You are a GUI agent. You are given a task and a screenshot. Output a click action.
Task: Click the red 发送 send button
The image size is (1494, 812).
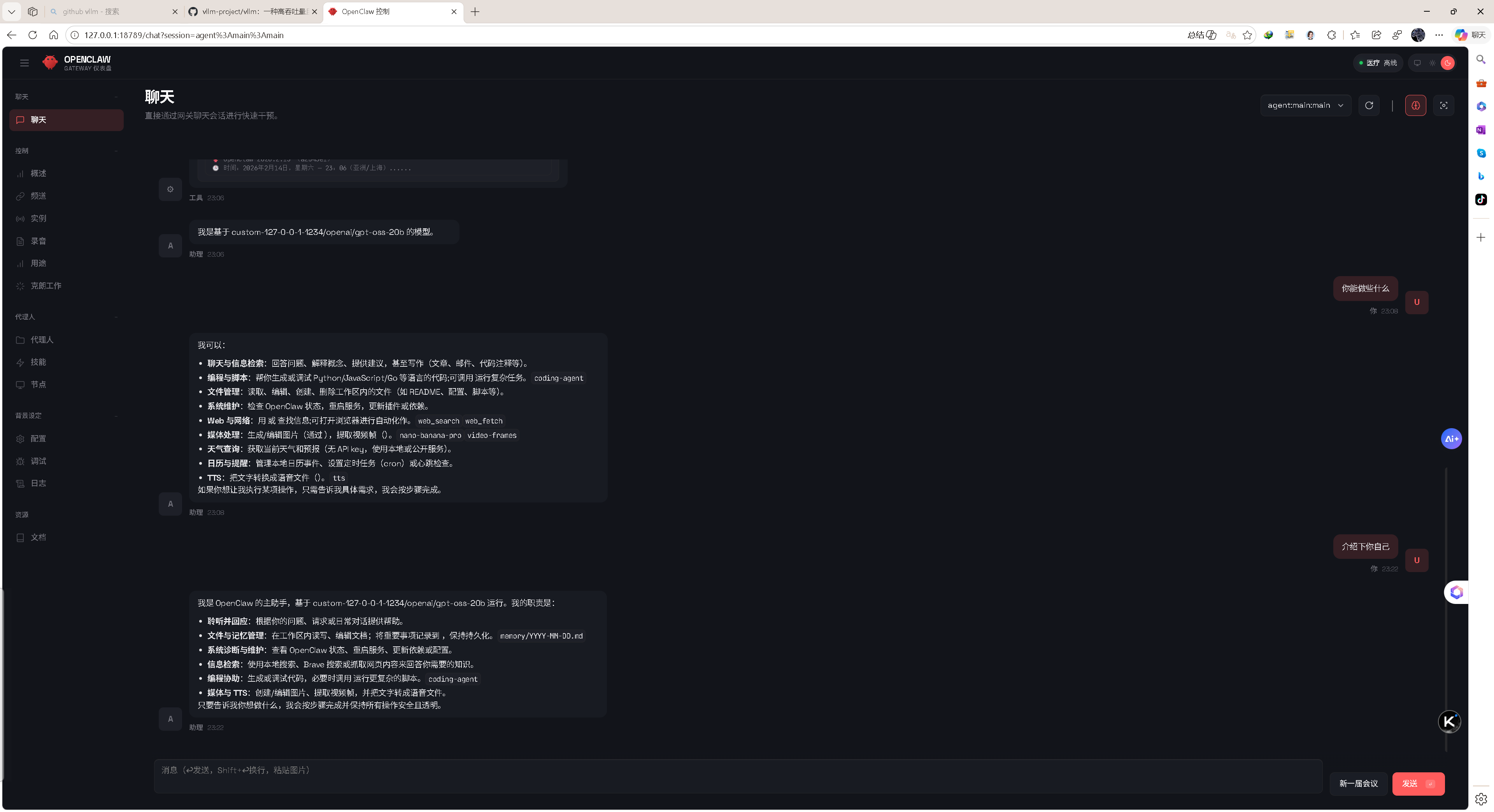click(1417, 783)
